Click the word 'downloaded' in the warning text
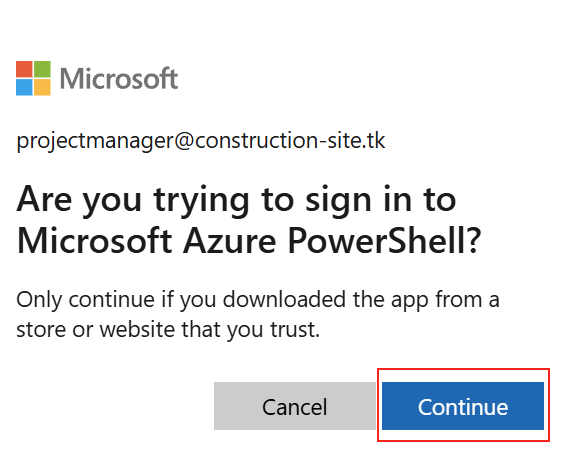 click(284, 299)
